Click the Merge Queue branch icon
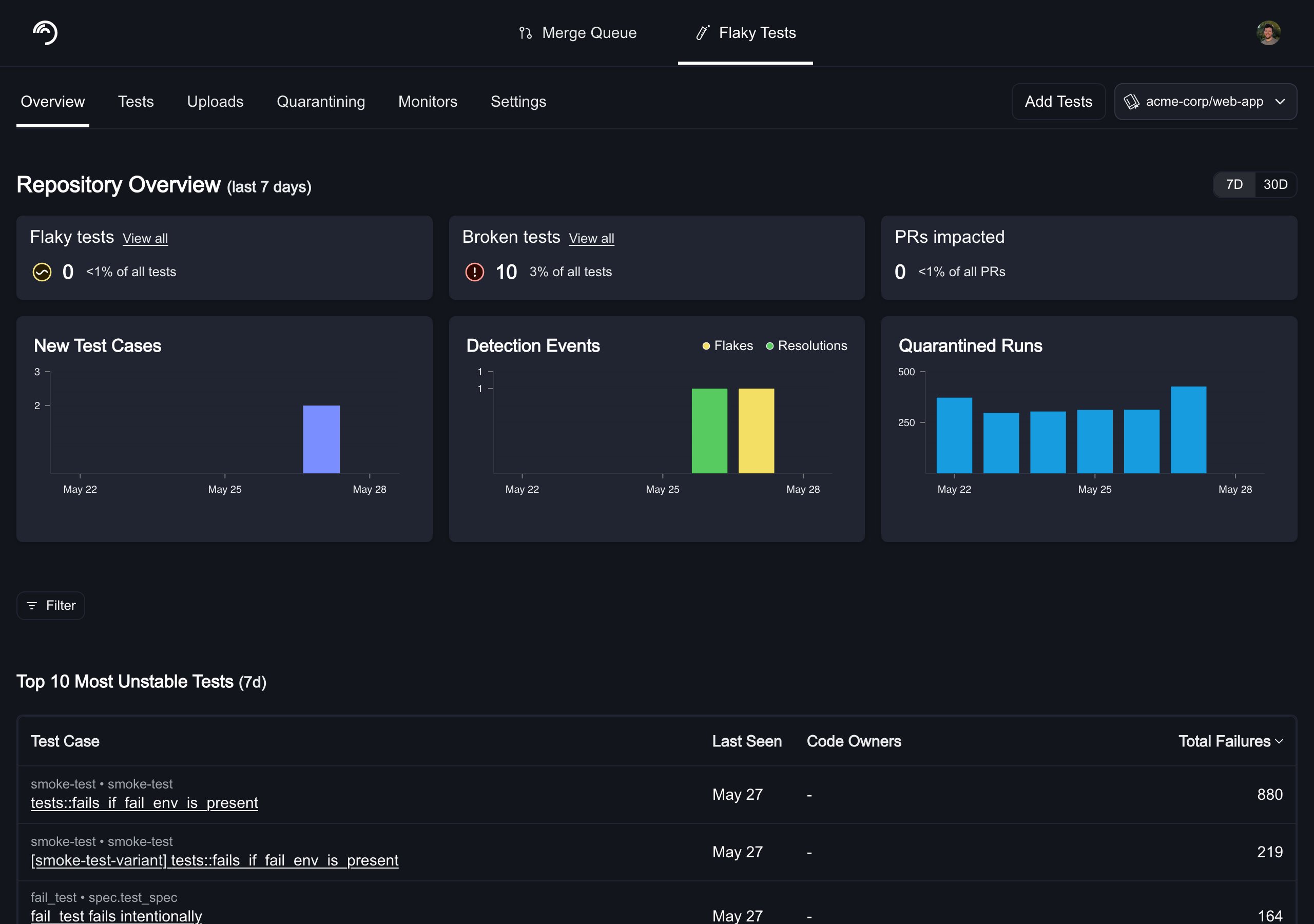This screenshot has width=1314, height=924. coord(526,33)
